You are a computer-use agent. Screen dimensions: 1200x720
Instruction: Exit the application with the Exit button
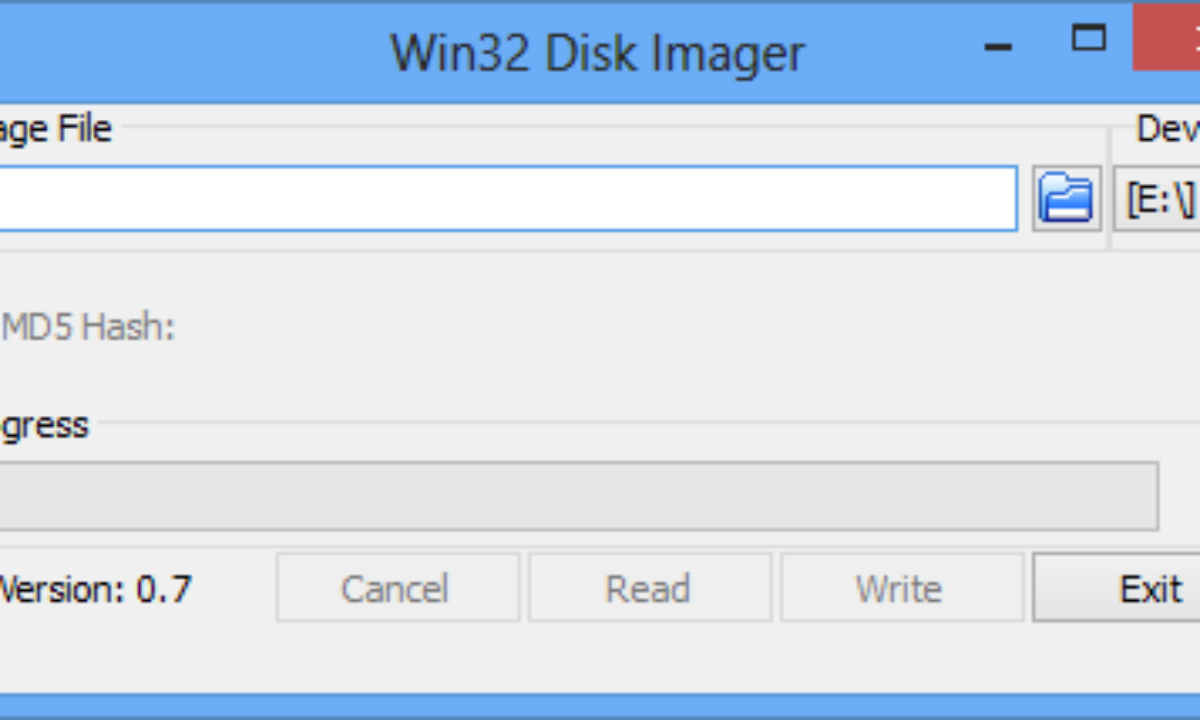coord(1150,589)
